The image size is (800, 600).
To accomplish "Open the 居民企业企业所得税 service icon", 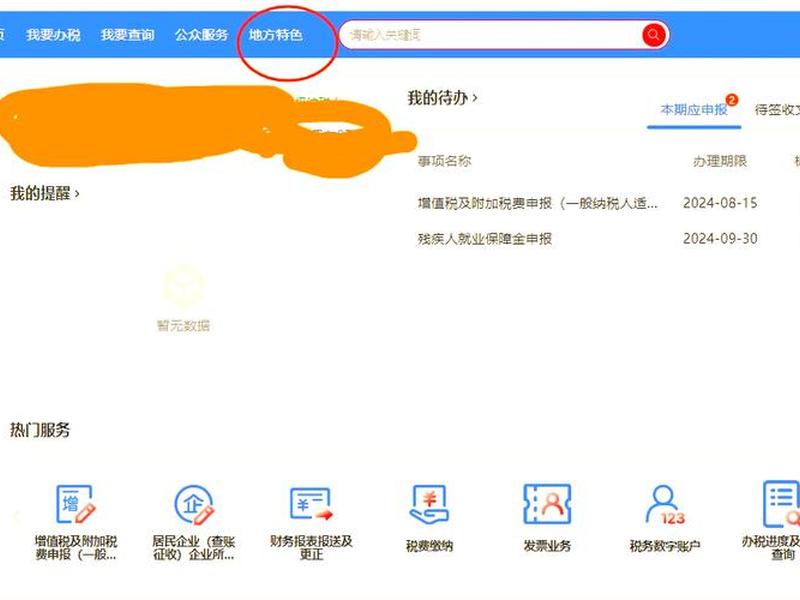I will coord(193,504).
